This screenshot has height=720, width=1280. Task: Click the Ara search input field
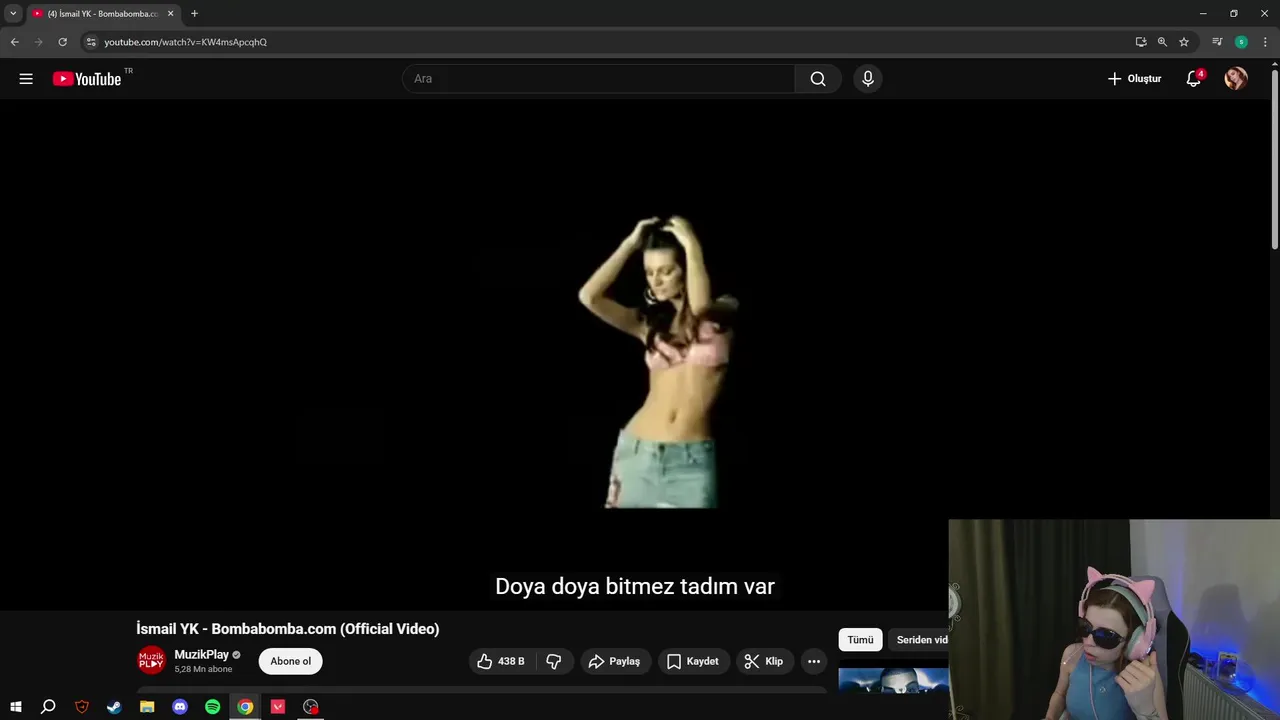pyautogui.click(x=598, y=79)
